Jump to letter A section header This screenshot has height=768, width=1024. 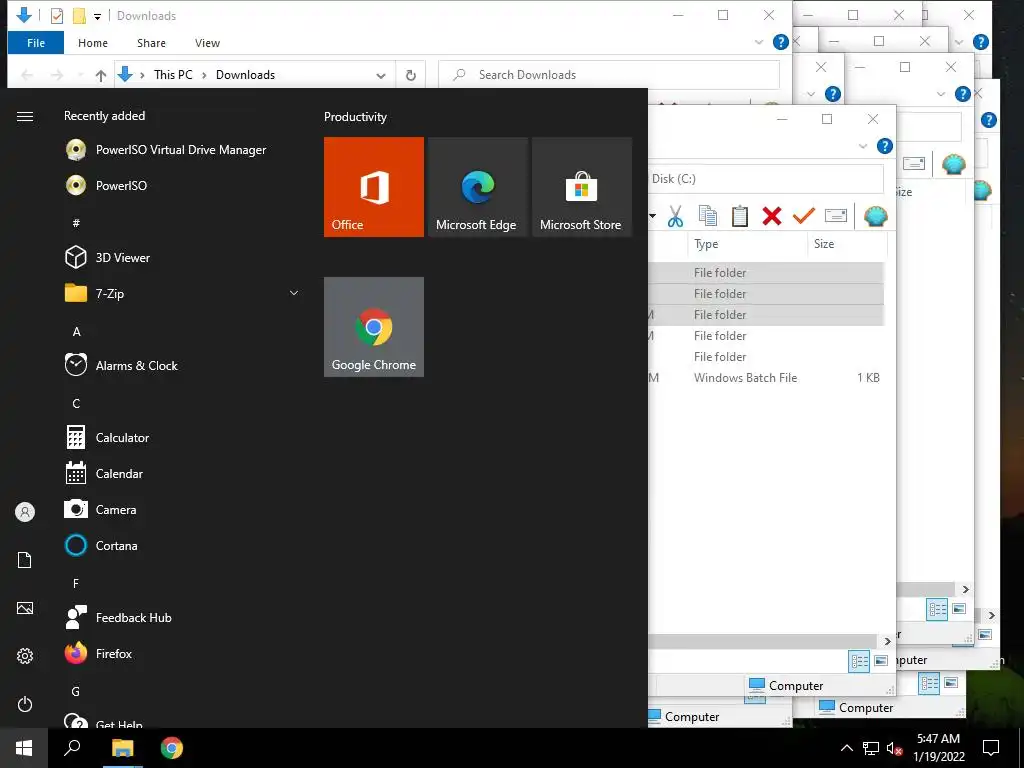click(x=76, y=332)
